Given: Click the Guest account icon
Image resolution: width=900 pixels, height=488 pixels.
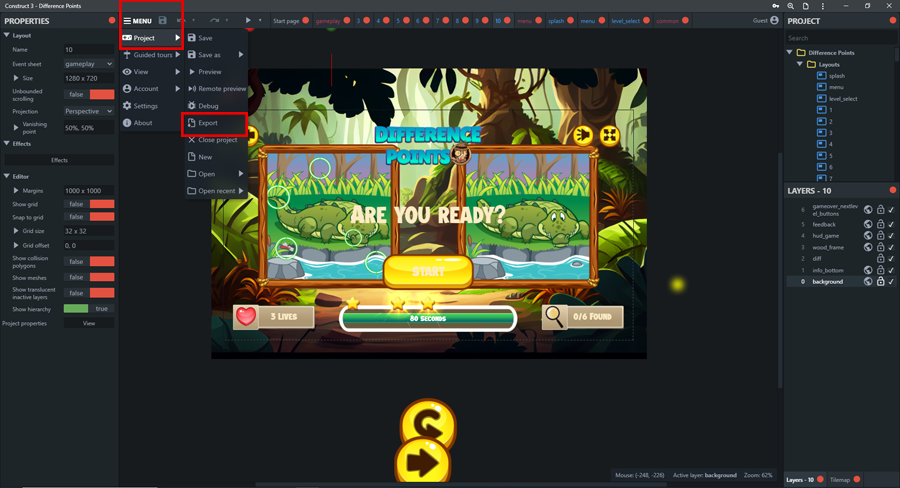Looking at the screenshot, I should (x=774, y=21).
